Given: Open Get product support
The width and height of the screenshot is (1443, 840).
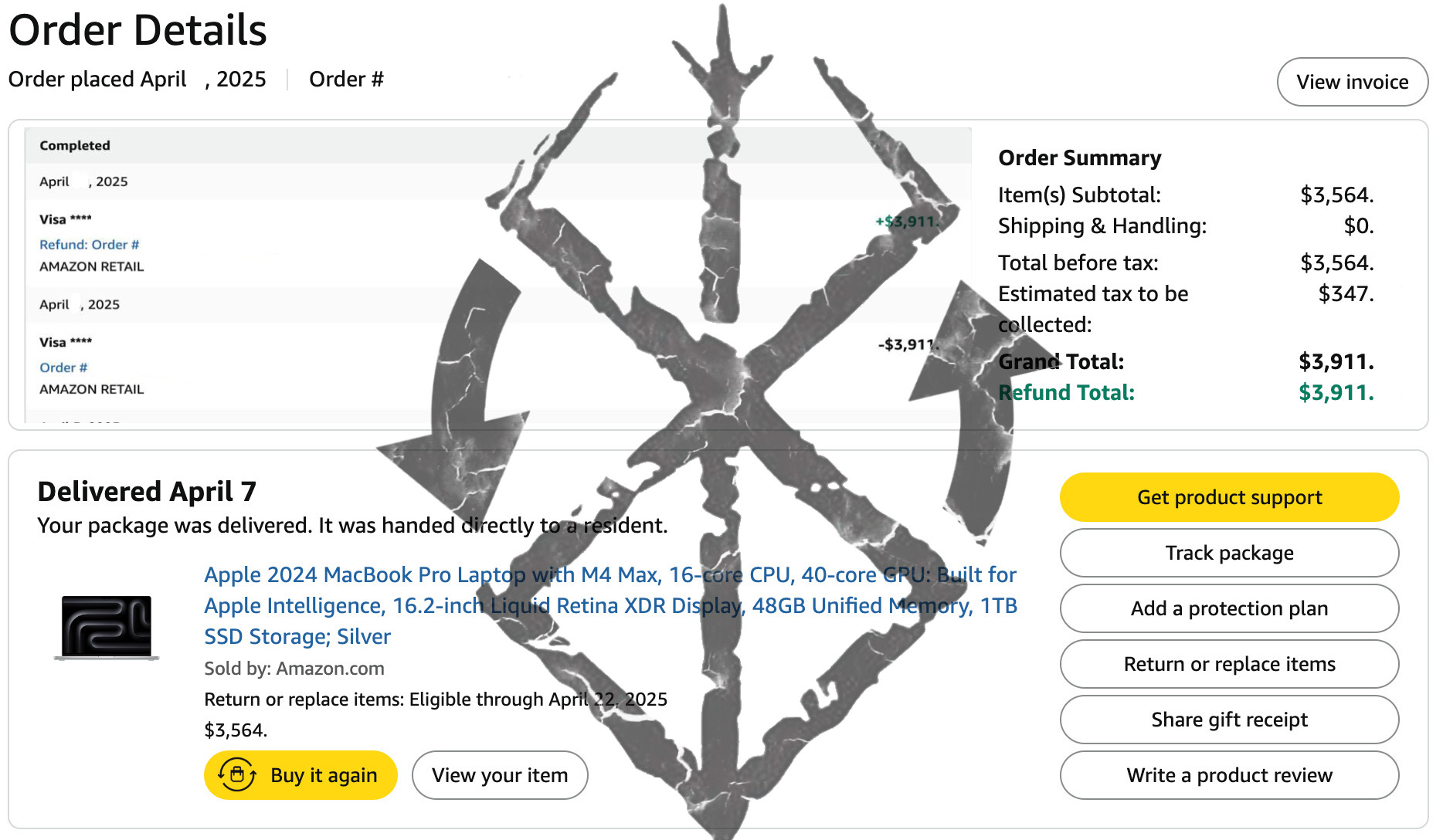Looking at the screenshot, I should 1229,497.
